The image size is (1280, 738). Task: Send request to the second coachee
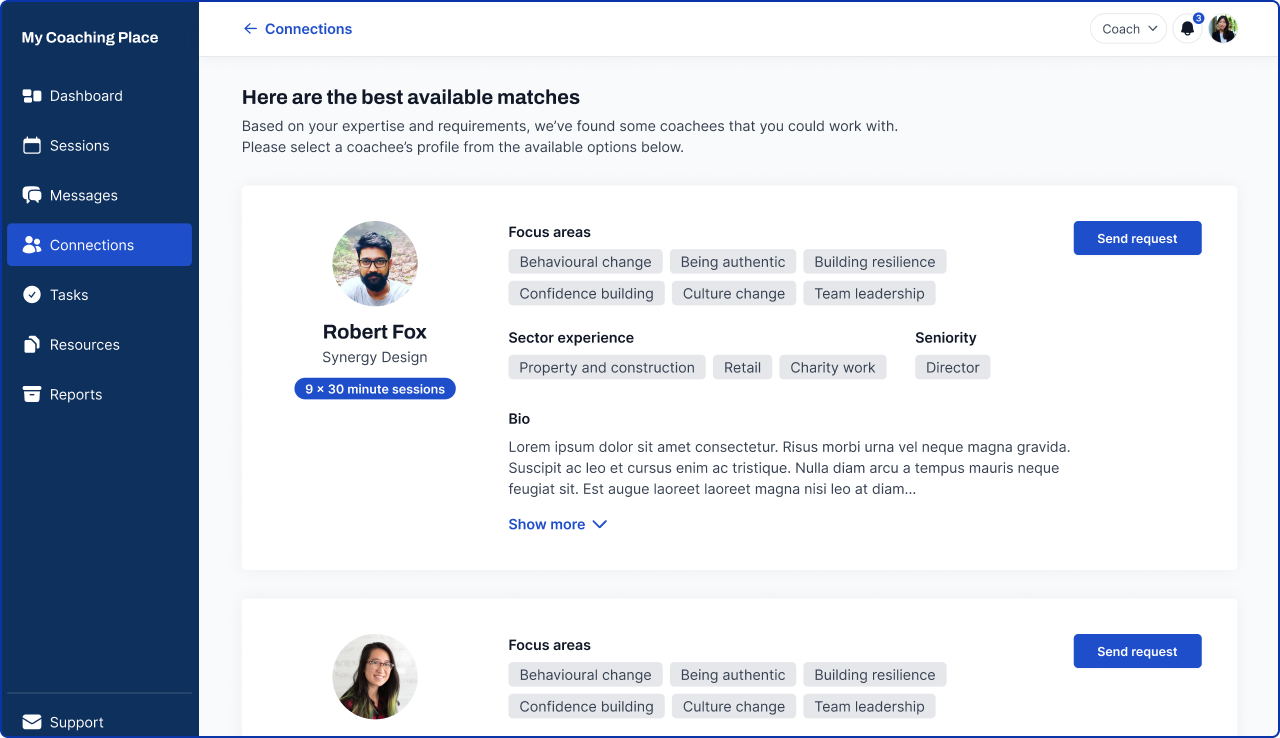(1137, 651)
